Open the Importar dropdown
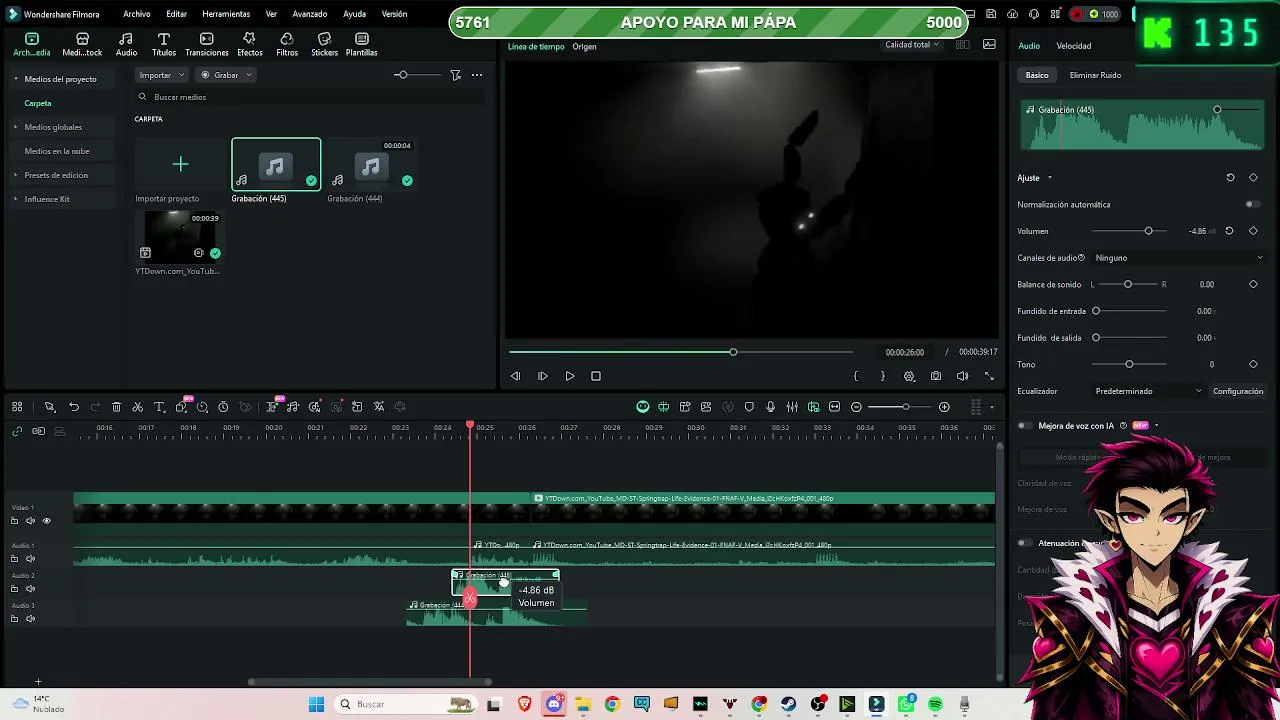Screen dimensions: 1280x720 [161, 75]
